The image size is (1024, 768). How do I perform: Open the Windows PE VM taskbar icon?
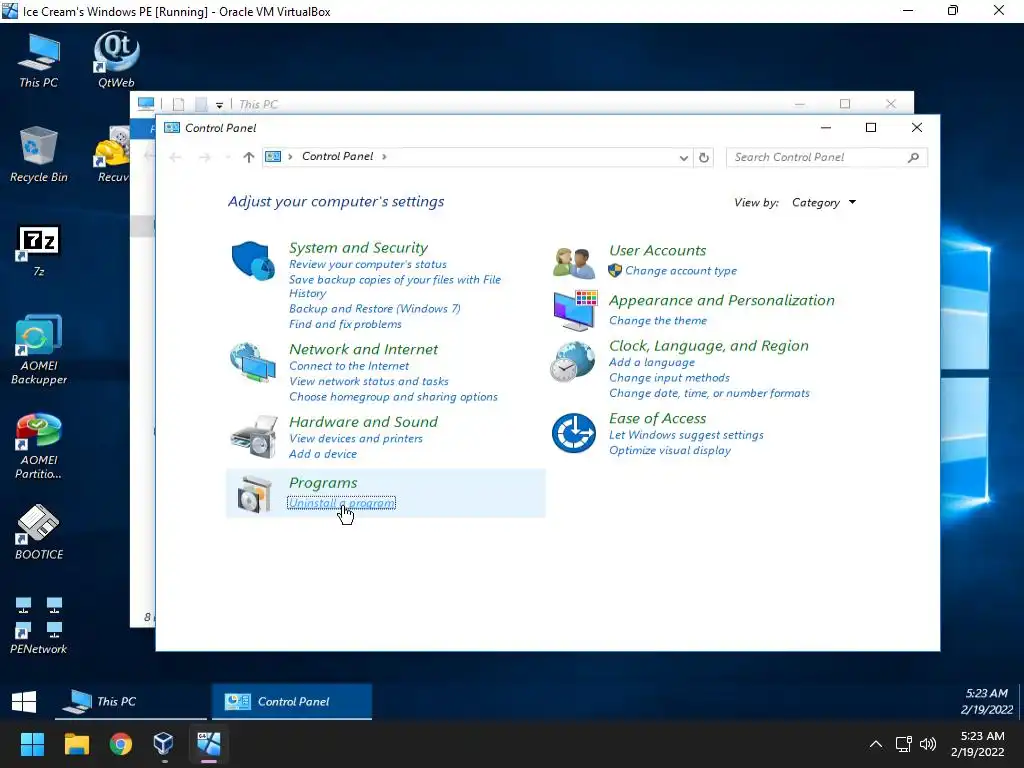tap(208, 744)
